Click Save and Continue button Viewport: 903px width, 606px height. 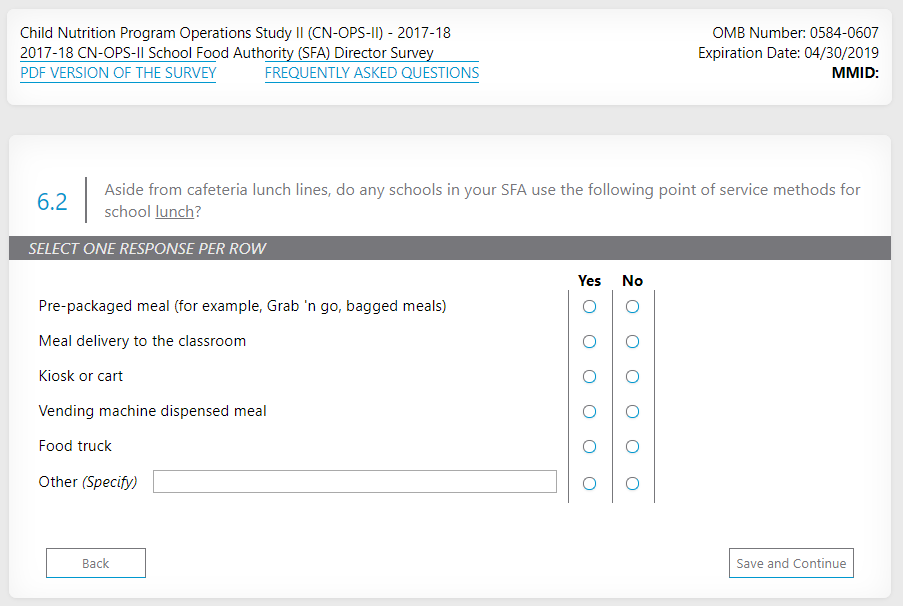tap(791, 563)
